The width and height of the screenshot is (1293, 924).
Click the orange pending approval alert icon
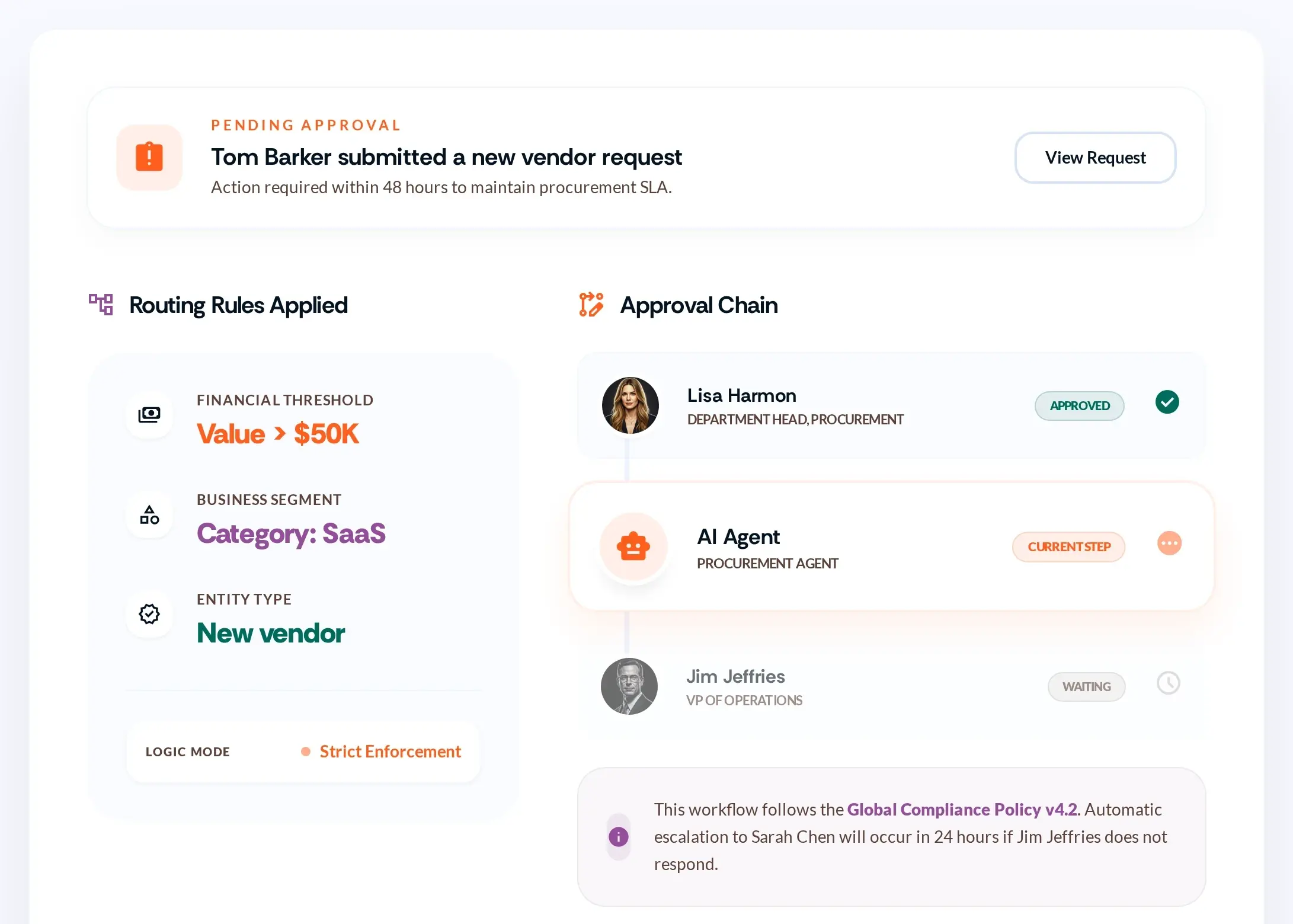tap(149, 157)
